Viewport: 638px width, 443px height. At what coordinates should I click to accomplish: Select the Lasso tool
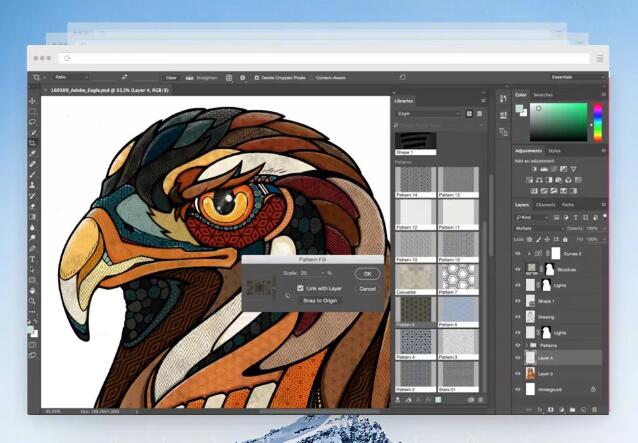[x=33, y=122]
